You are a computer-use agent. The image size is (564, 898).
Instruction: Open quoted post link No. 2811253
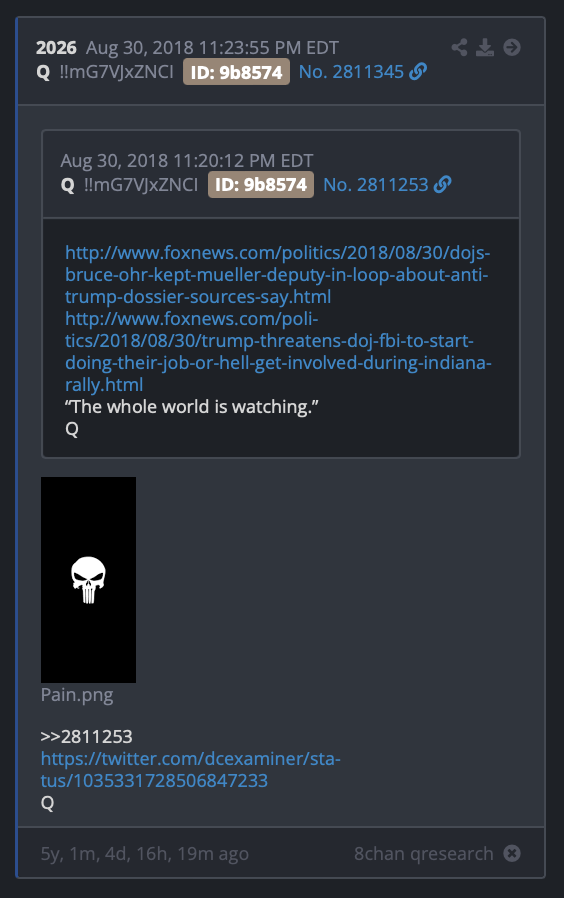point(376,184)
